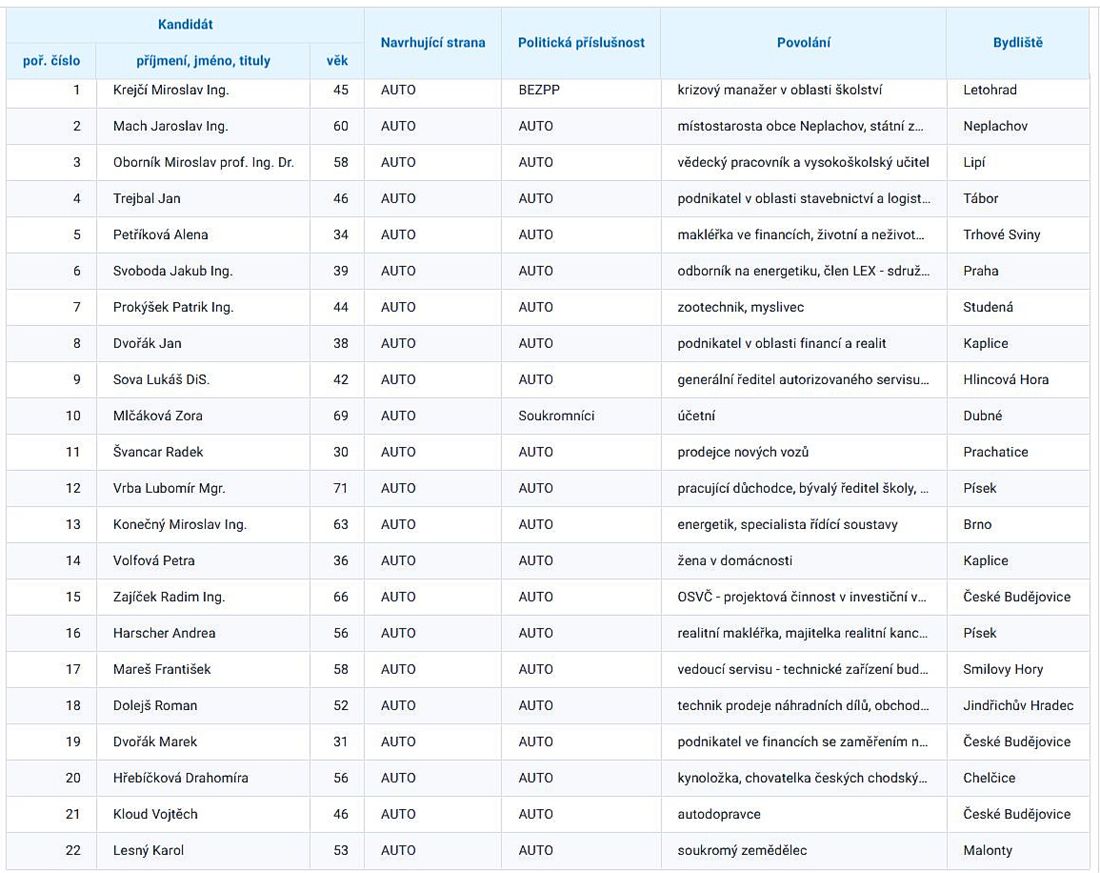Image resolution: width=1100 pixels, height=873 pixels.
Task: Click the 'Politická příslušnost' column header
Action: tap(580, 43)
